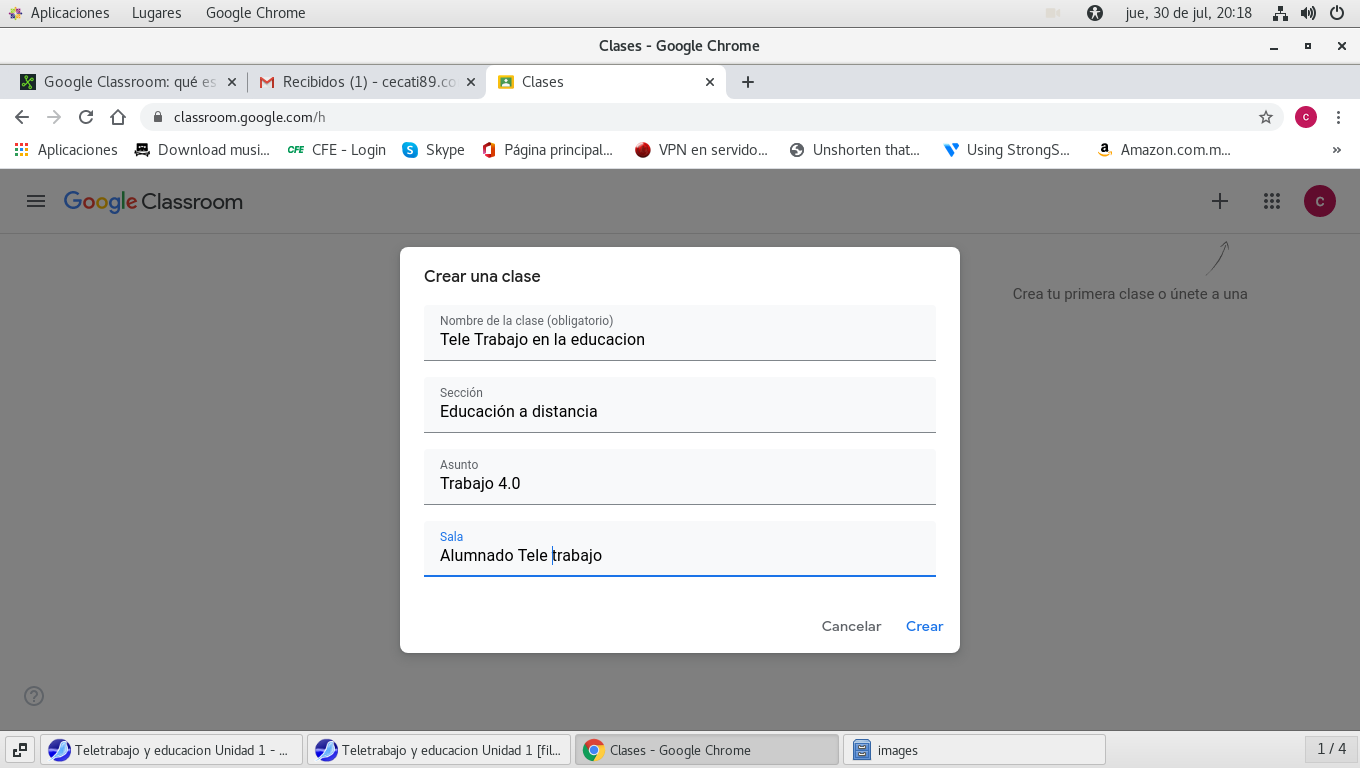Cancel the class creation dialog
This screenshot has height=768, width=1360.
click(851, 626)
